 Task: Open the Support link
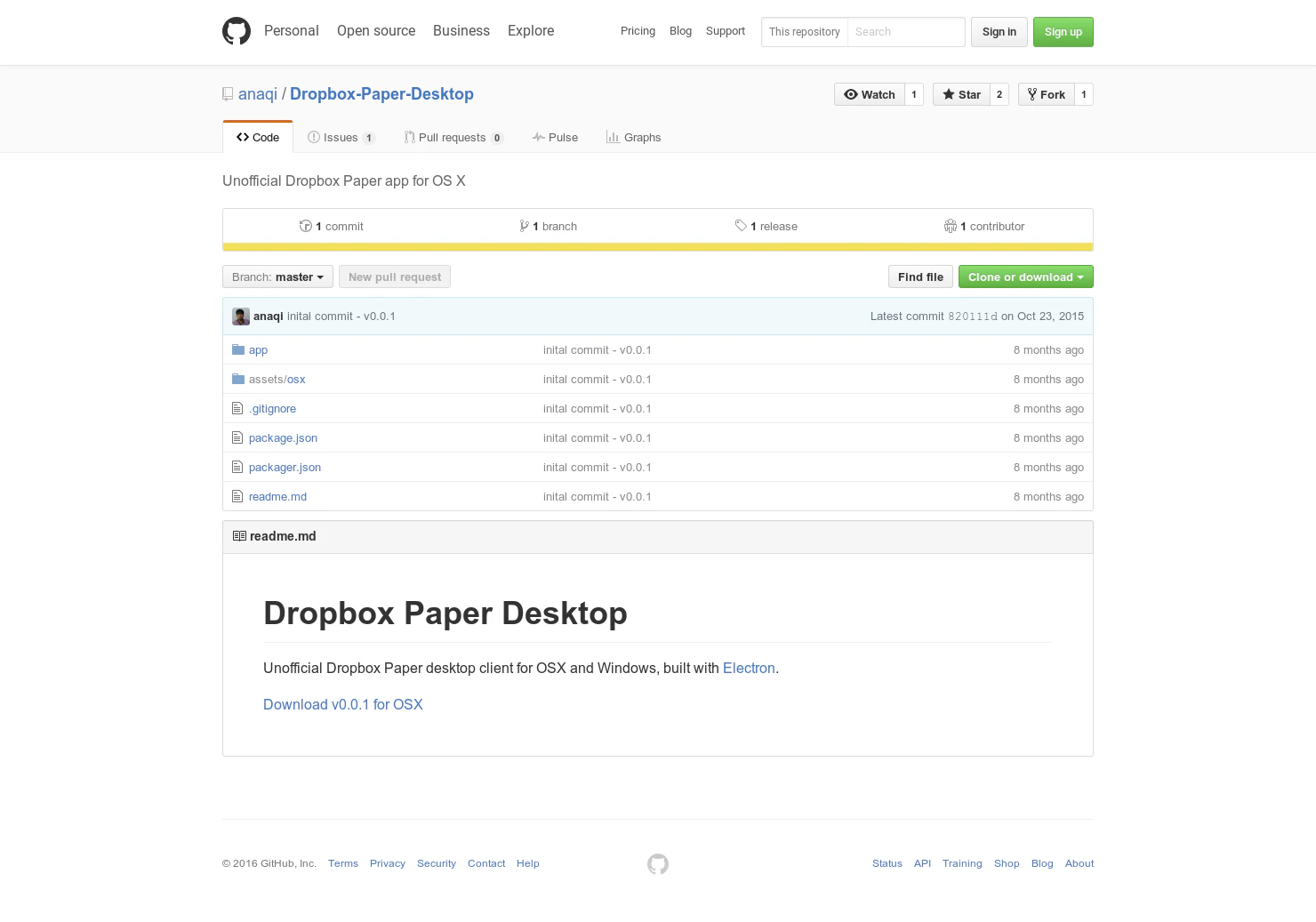(726, 31)
